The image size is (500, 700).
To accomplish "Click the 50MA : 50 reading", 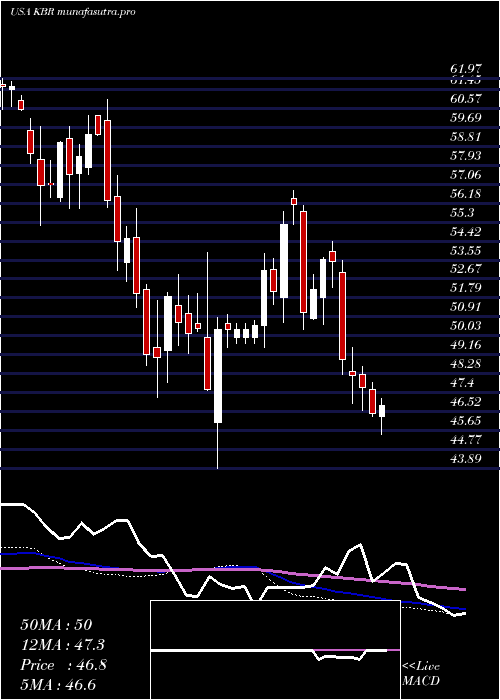I will pos(56,625).
